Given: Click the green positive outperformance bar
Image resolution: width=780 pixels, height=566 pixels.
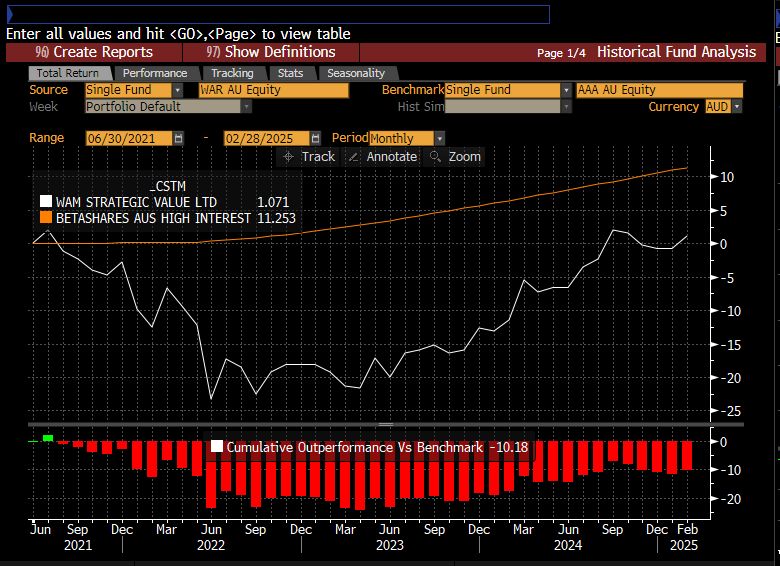Looking at the screenshot, I should (x=48, y=438).
